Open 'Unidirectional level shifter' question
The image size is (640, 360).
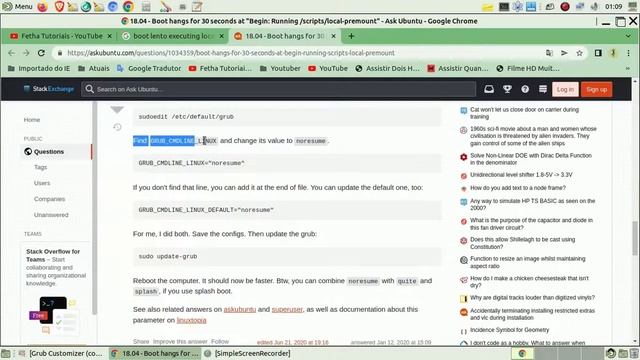pos(521,175)
